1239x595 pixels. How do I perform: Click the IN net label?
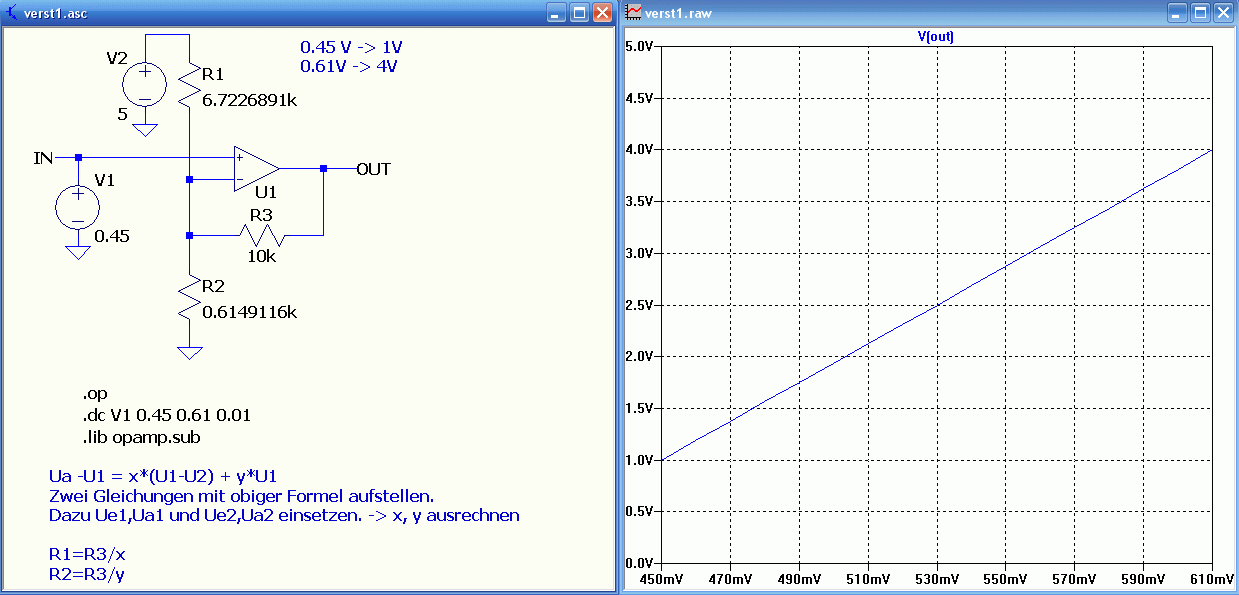[43, 158]
